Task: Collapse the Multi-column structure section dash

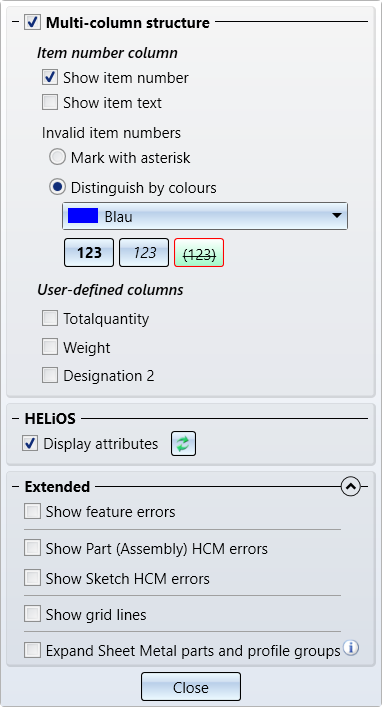Action: click(16, 22)
